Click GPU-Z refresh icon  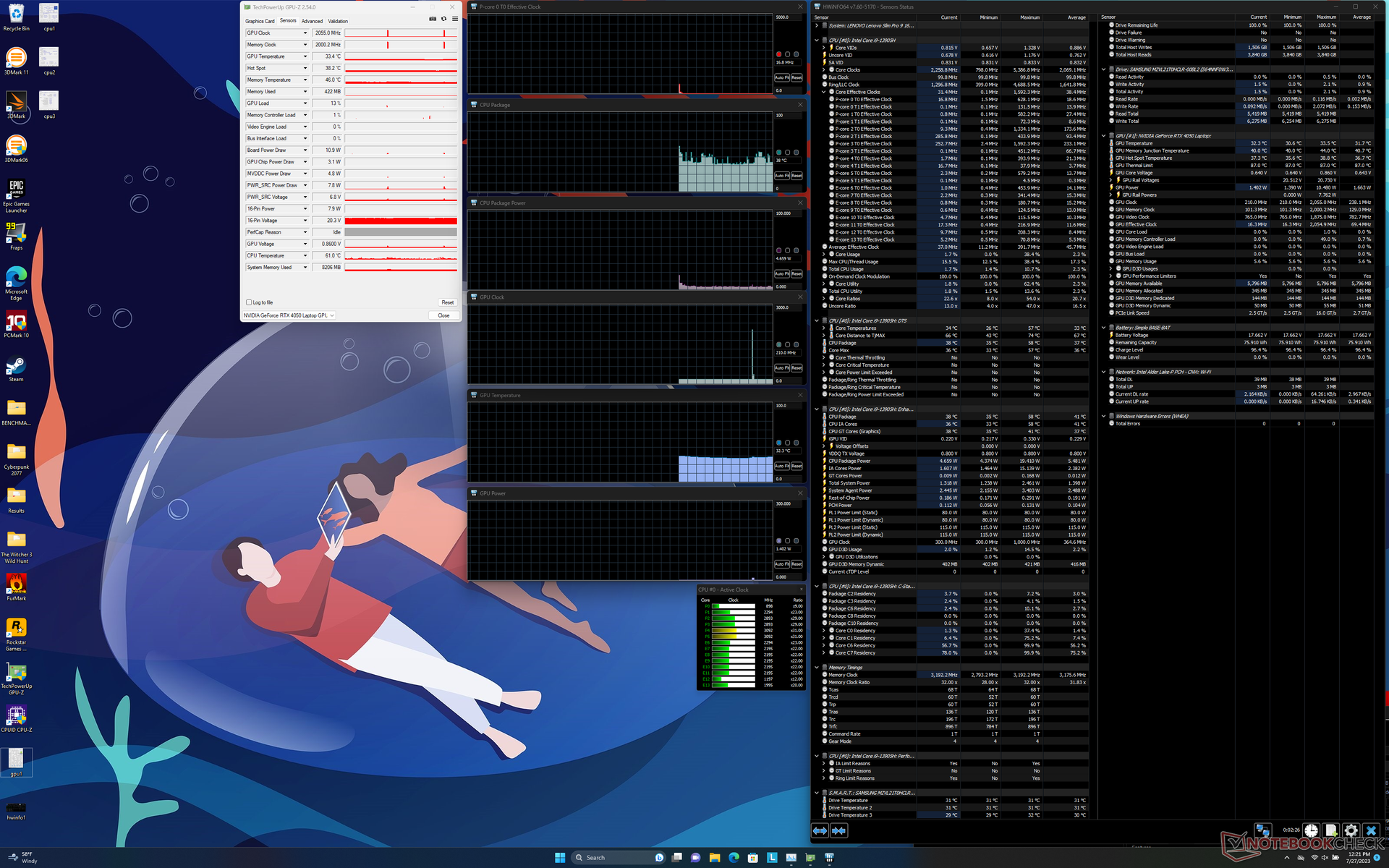(x=443, y=19)
